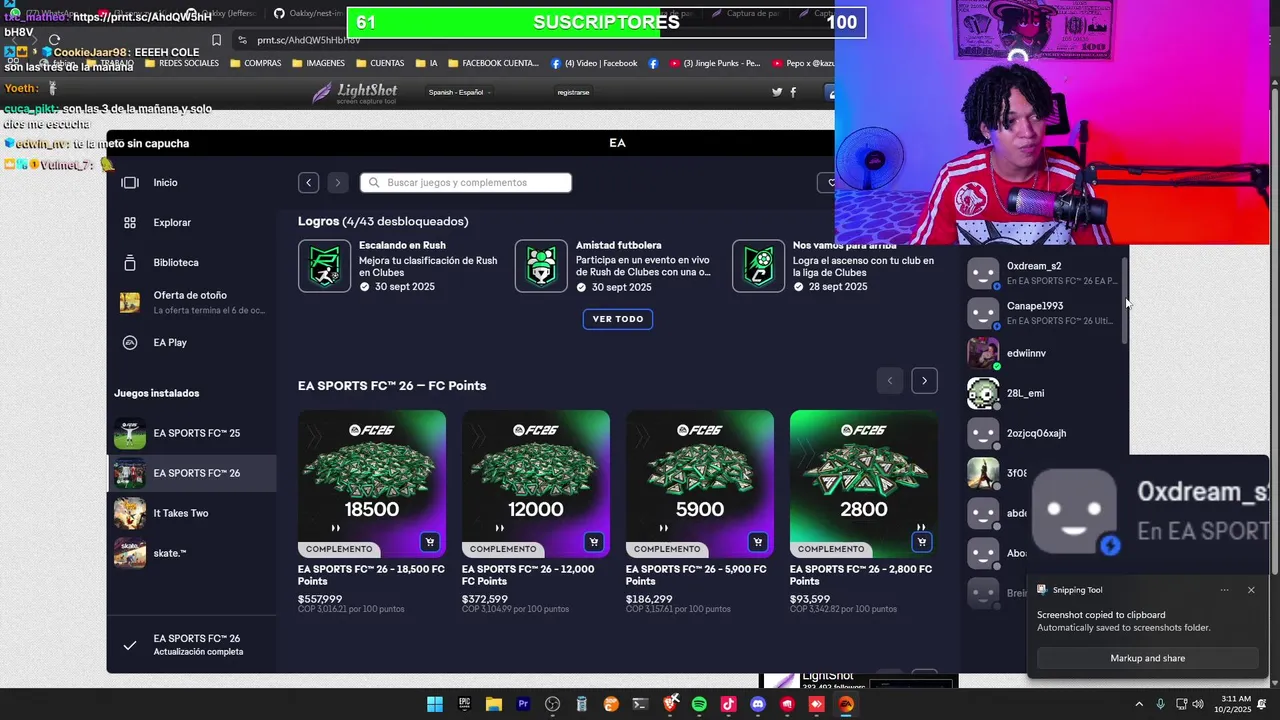1280x720 pixels.
Task: Add 2,800 FC Points to cart
Action: pos(921,542)
